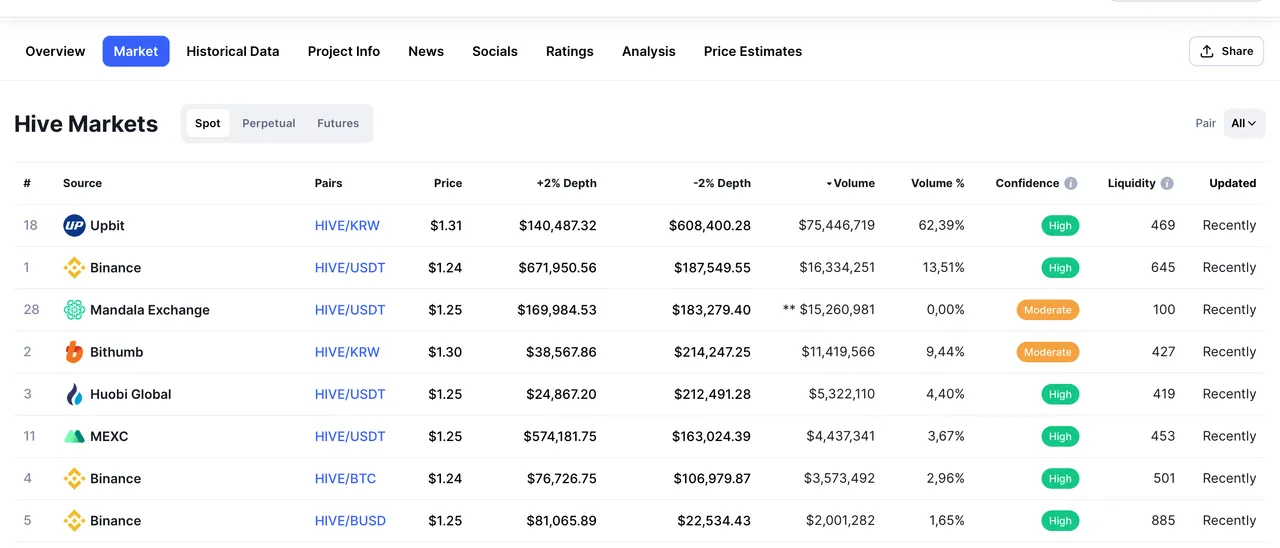Open the Overview tab
Screen dimensions: 1280x548
(x=55, y=51)
